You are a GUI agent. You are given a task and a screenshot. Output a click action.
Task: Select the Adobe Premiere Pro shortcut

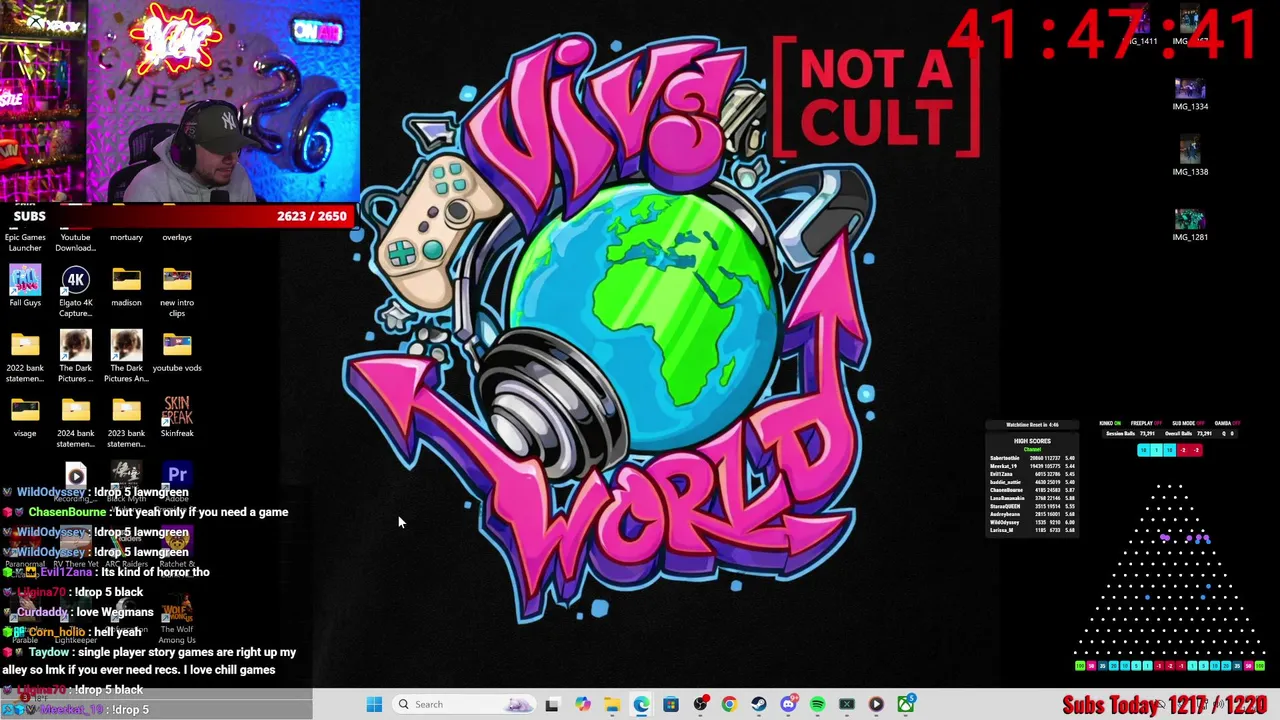(x=177, y=474)
